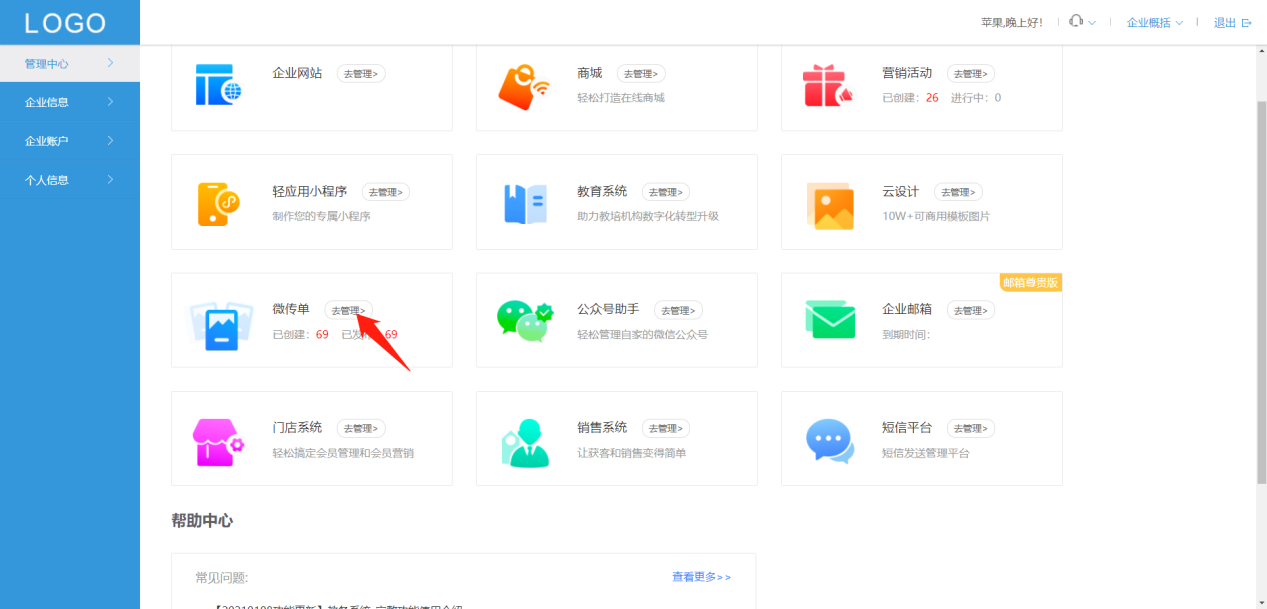Open 去管理 for 短信平台
1267x609 pixels.
coord(971,428)
